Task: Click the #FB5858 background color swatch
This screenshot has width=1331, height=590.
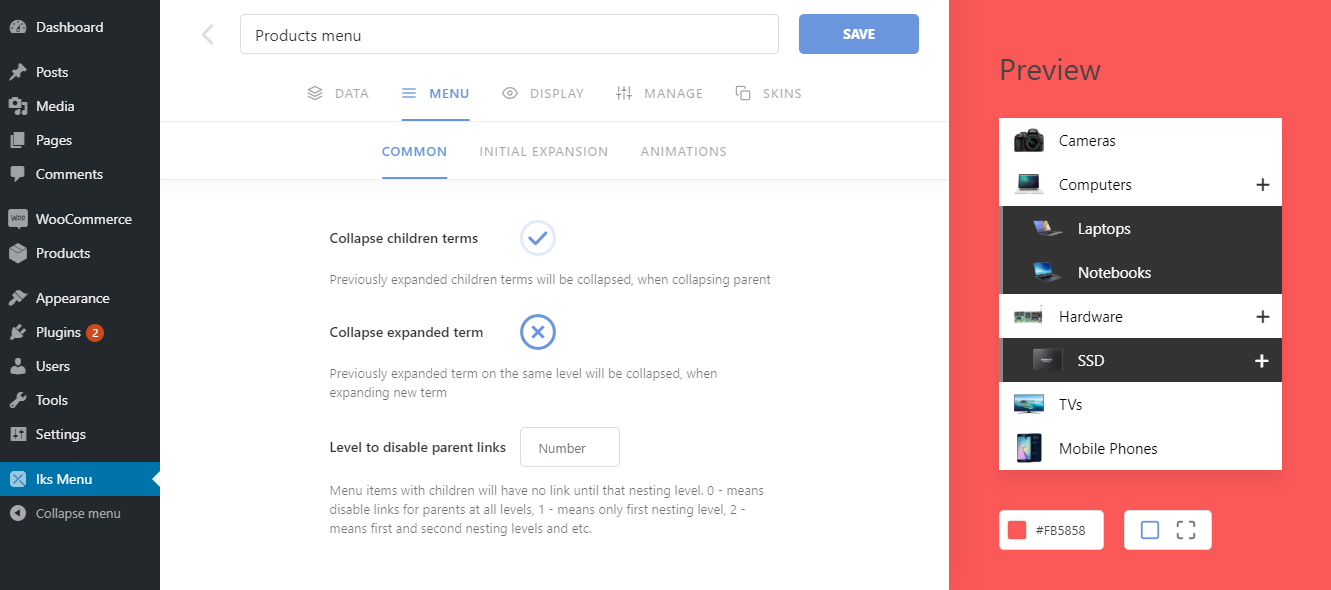Action: coord(1017,530)
